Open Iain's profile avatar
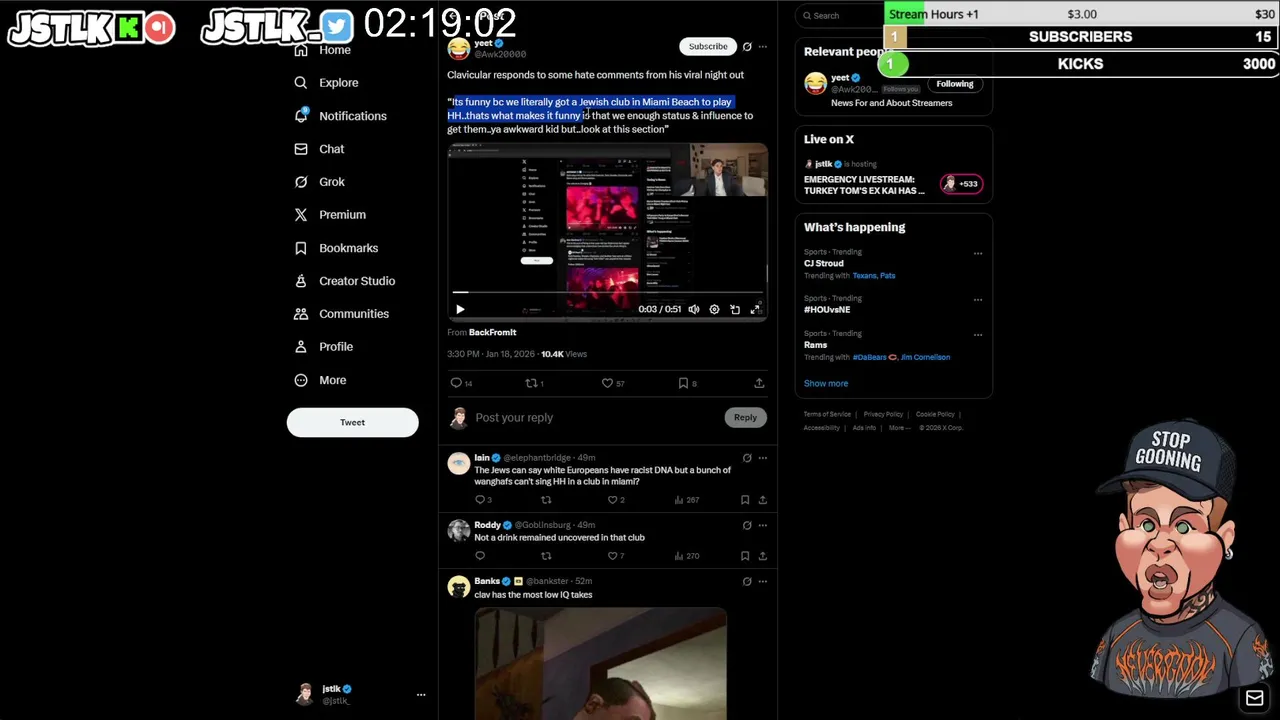Screen dimensions: 1280x720 [x=459, y=463]
